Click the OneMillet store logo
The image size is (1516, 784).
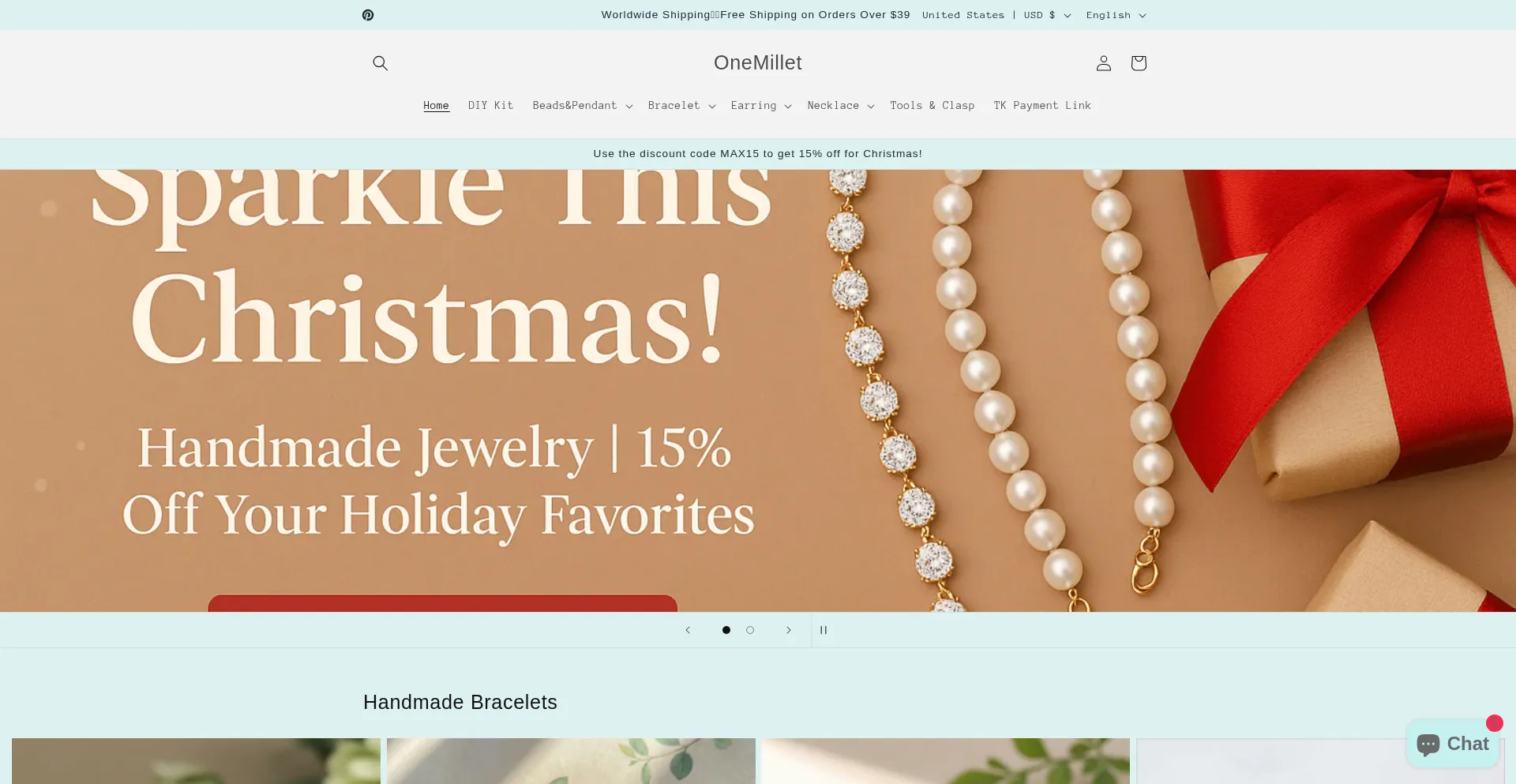point(758,63)
